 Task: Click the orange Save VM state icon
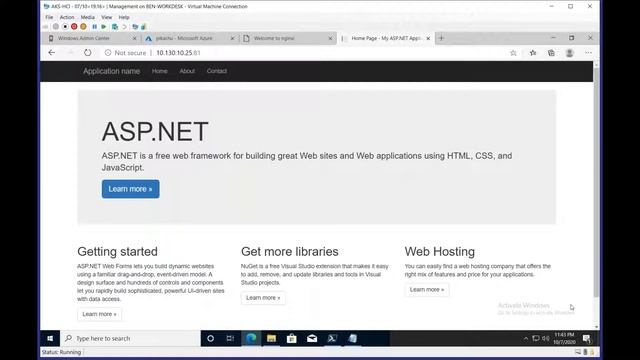coord(83,27)
